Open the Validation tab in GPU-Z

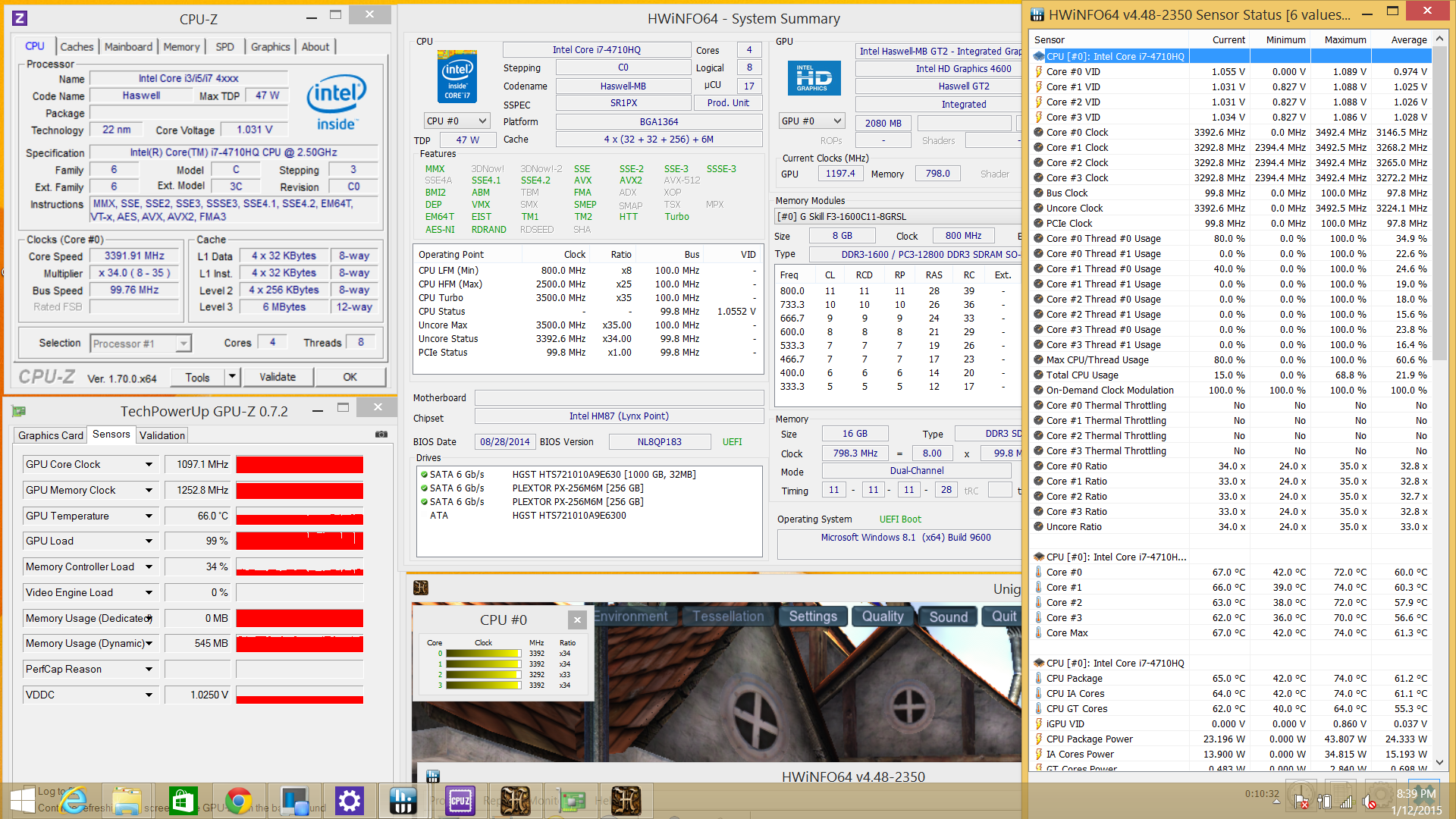click(x=162, y=435)
